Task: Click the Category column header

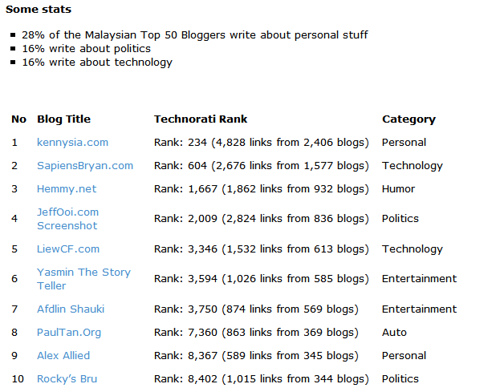Action: [x=409, y=120]
